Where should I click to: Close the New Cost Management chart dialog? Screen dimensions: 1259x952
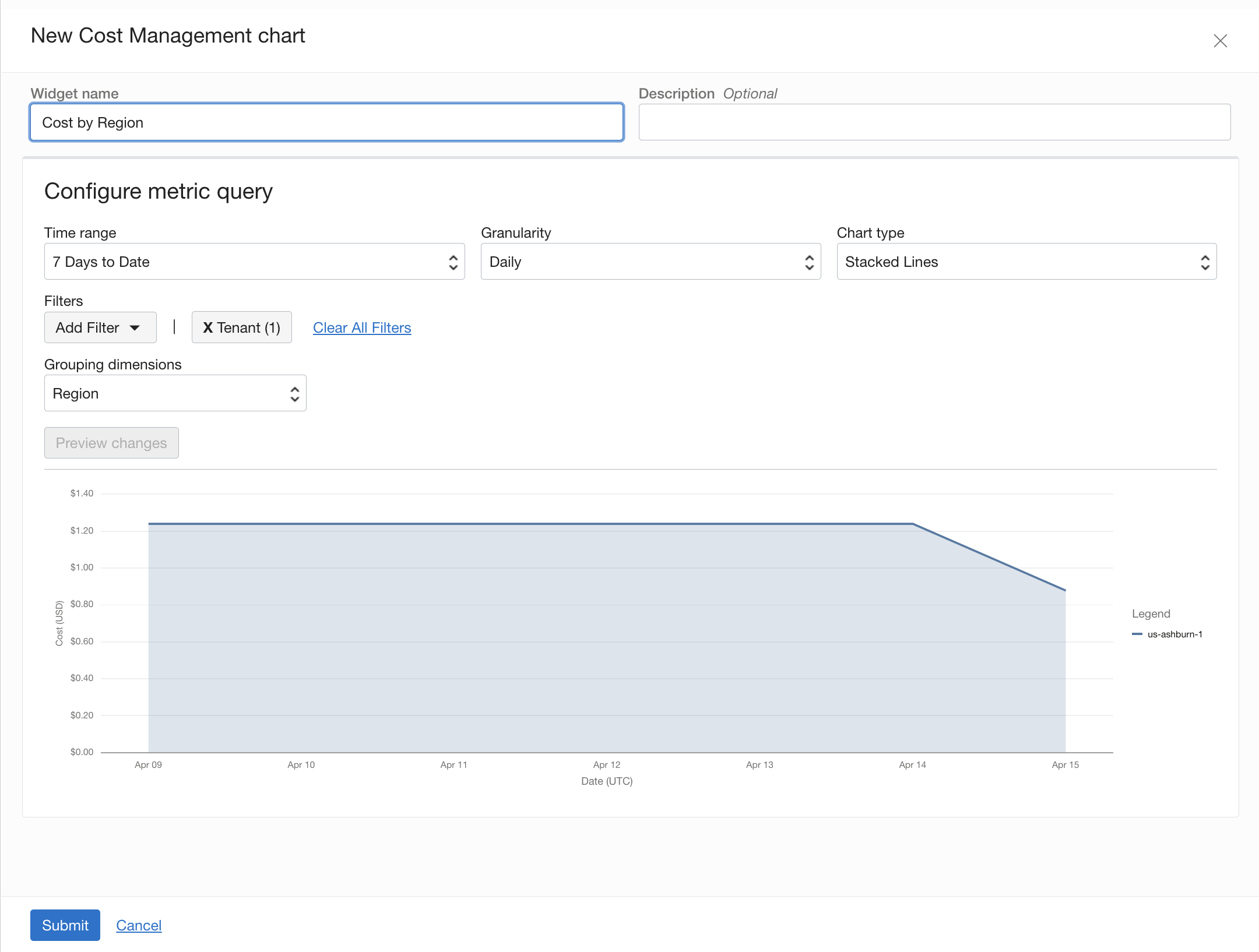pos(1220,41)
